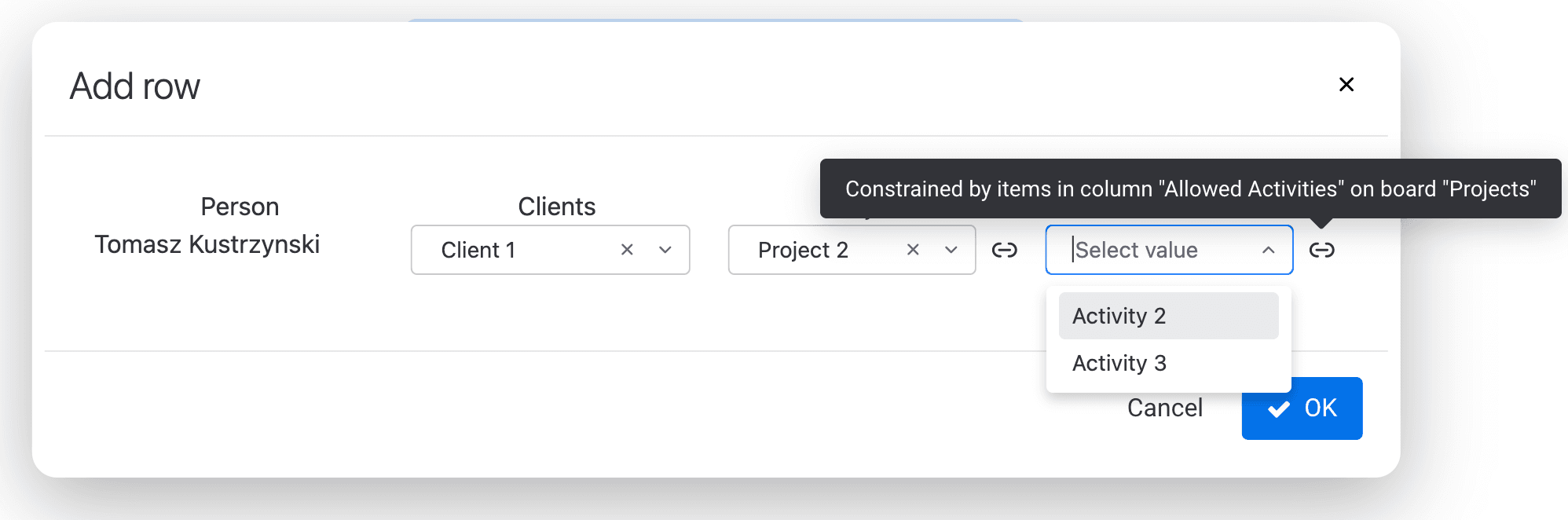Image resolution: width=1568 pixels, height=520 pixels.
Task: Click link icon beside Select value field
Action: (1322, 250)
